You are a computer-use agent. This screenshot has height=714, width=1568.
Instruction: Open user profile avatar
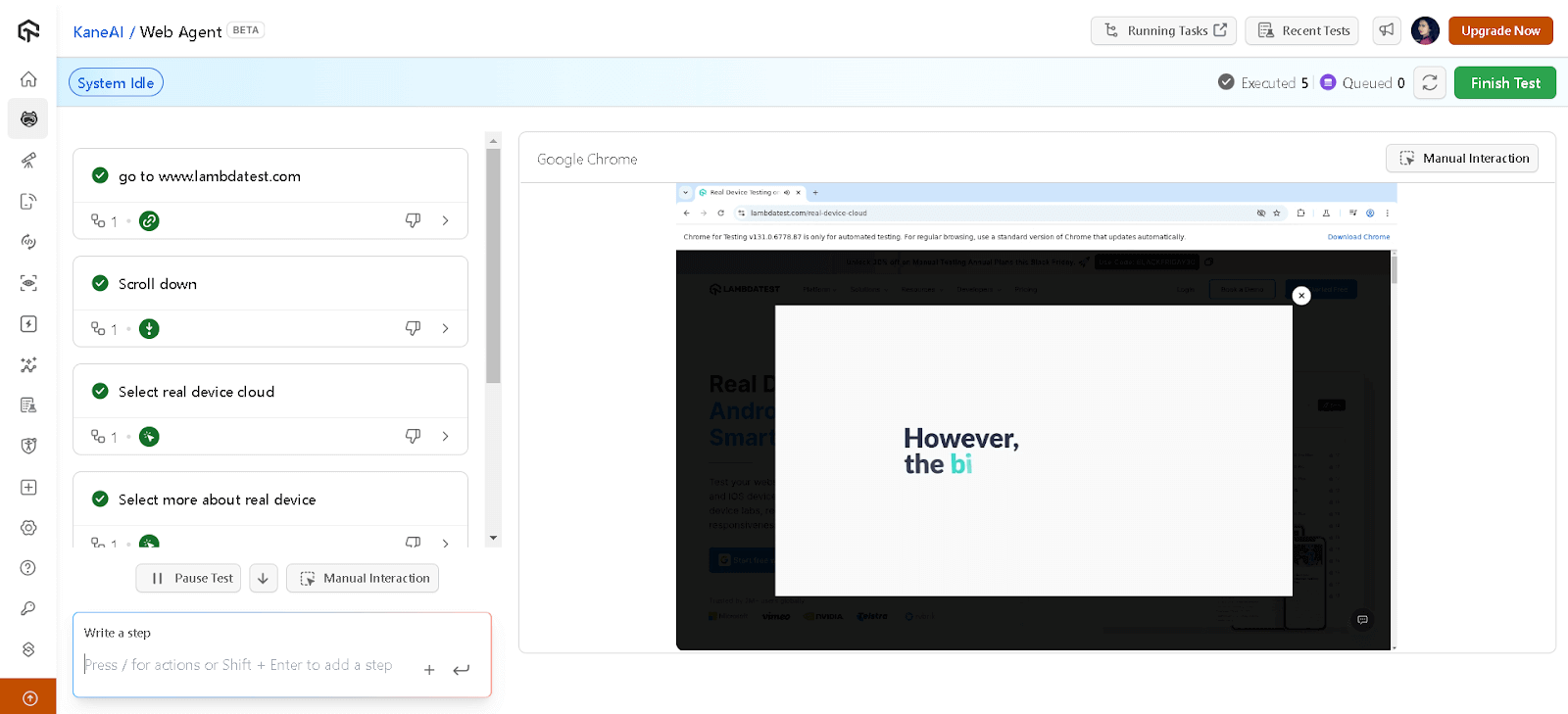1424,30
